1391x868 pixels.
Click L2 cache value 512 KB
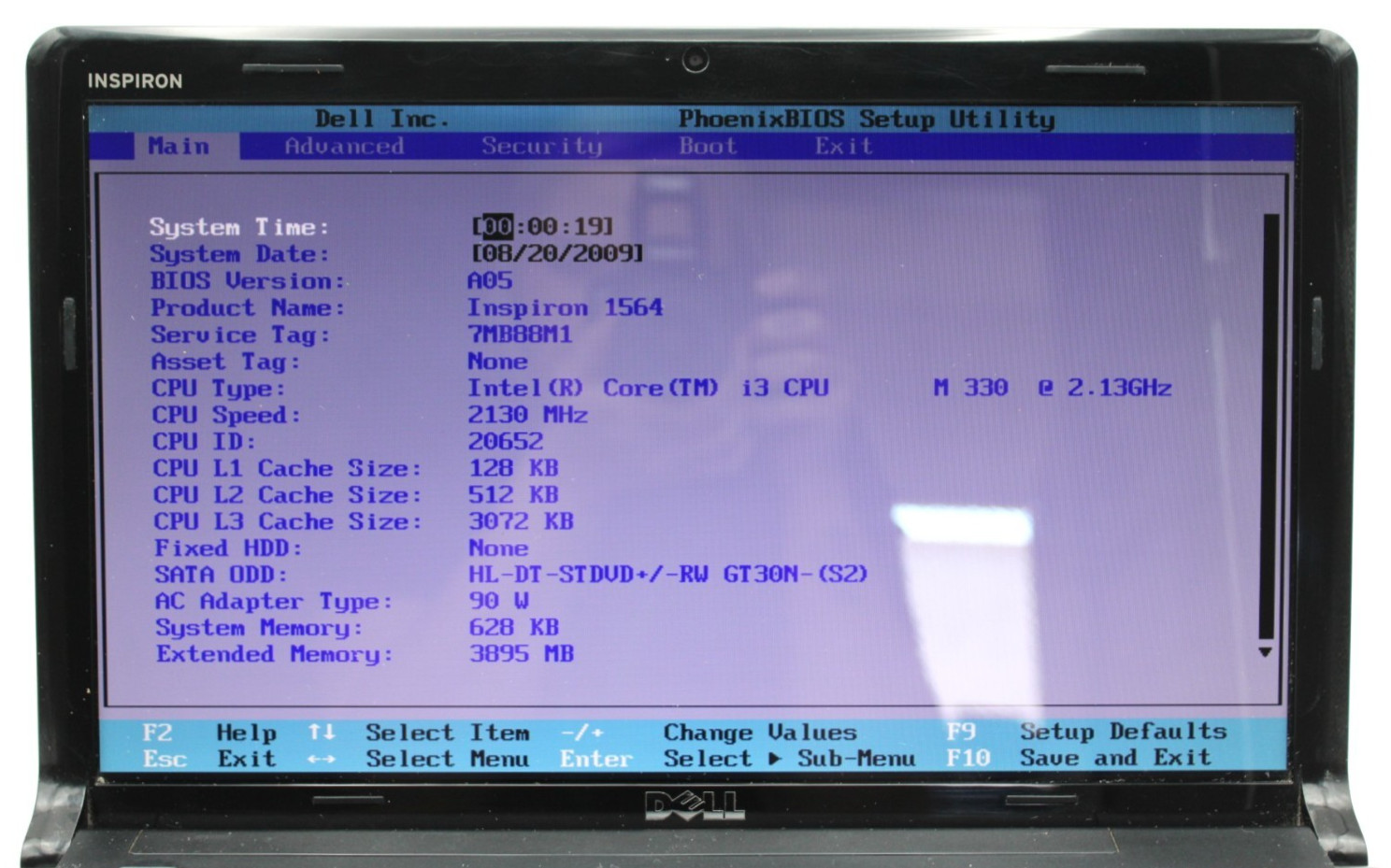(512, 495)
